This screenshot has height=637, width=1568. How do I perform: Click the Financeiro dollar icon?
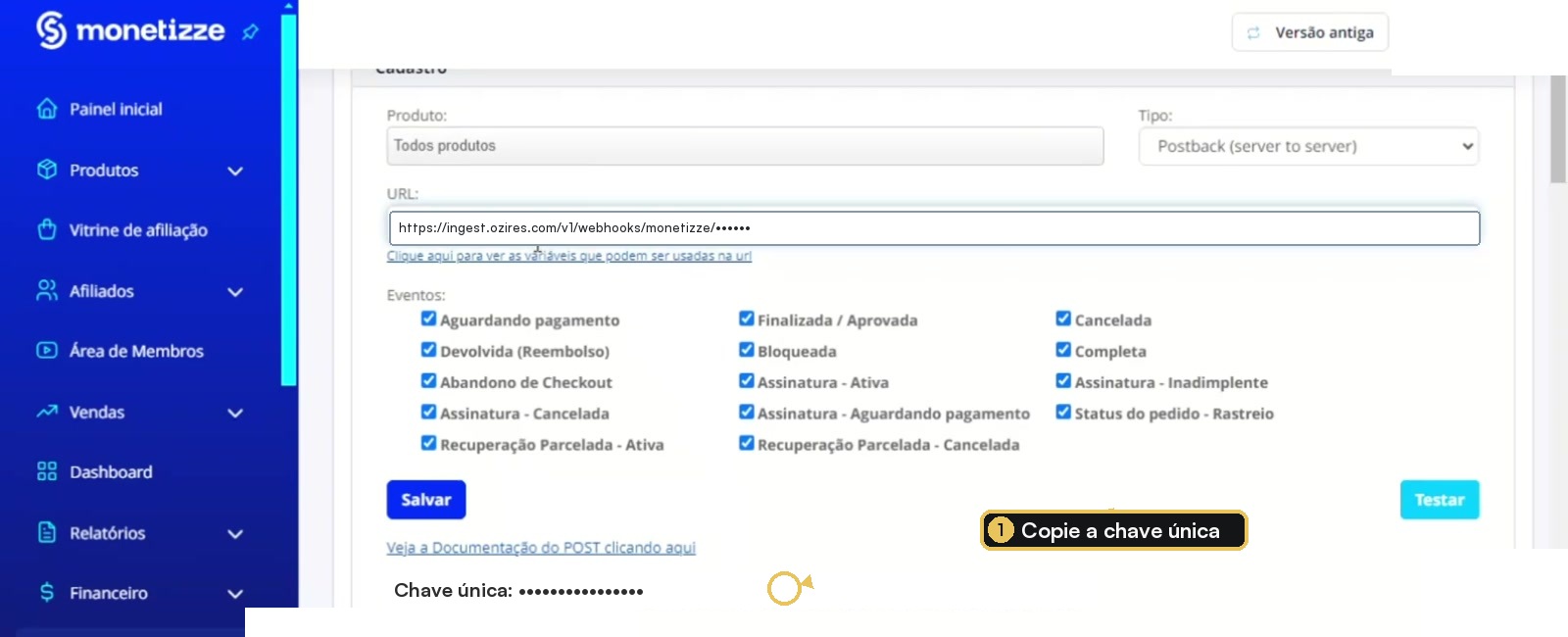pos(47,592)
